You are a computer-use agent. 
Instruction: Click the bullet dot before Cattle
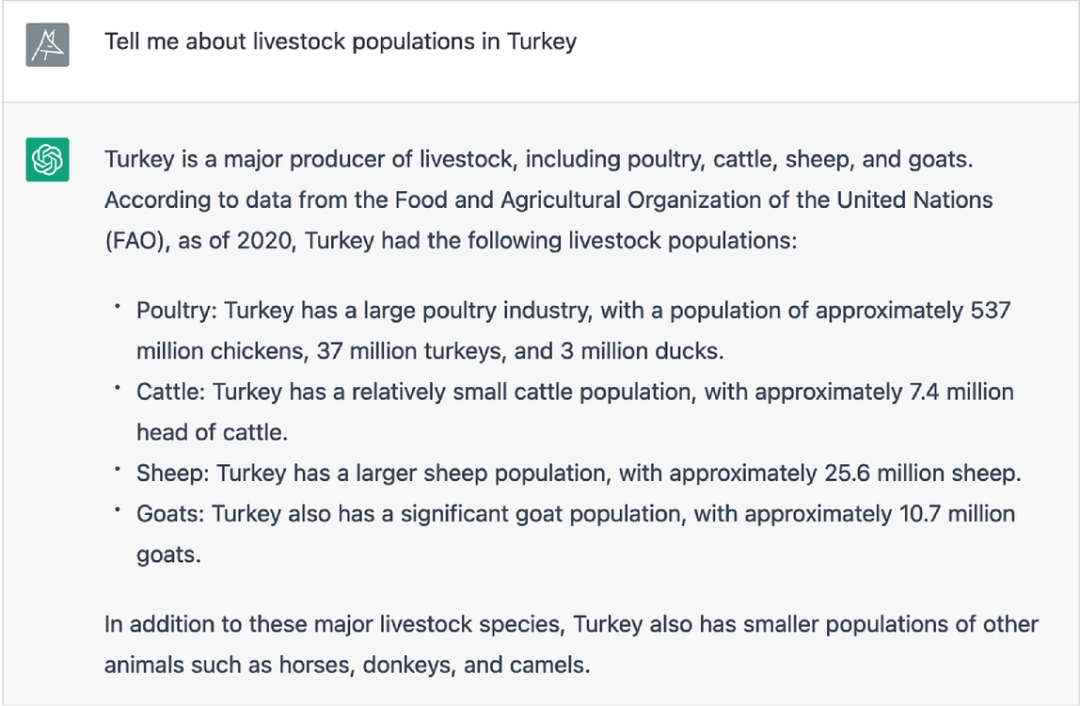[x=117, y=388]
